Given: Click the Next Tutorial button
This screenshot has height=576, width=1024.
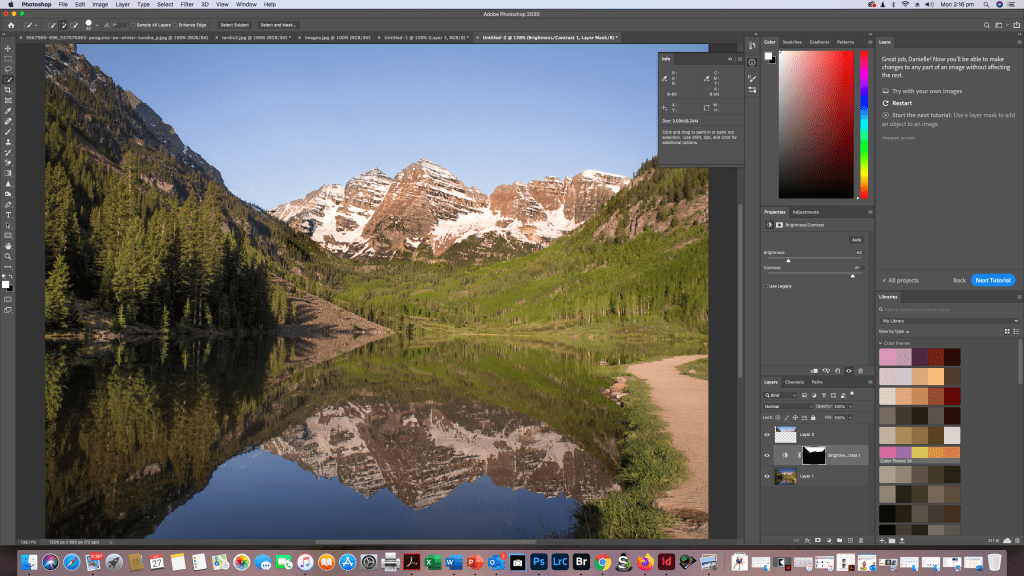Looking at the screenshot, I should point(992,280).
